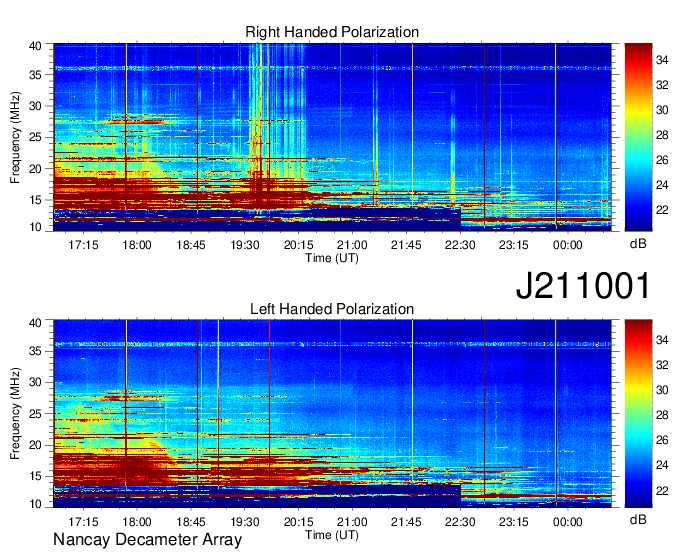Click the 23:15 time tick under the Right Handed plot
Viewport: 680px width, 552px height.
coord(513,245)
